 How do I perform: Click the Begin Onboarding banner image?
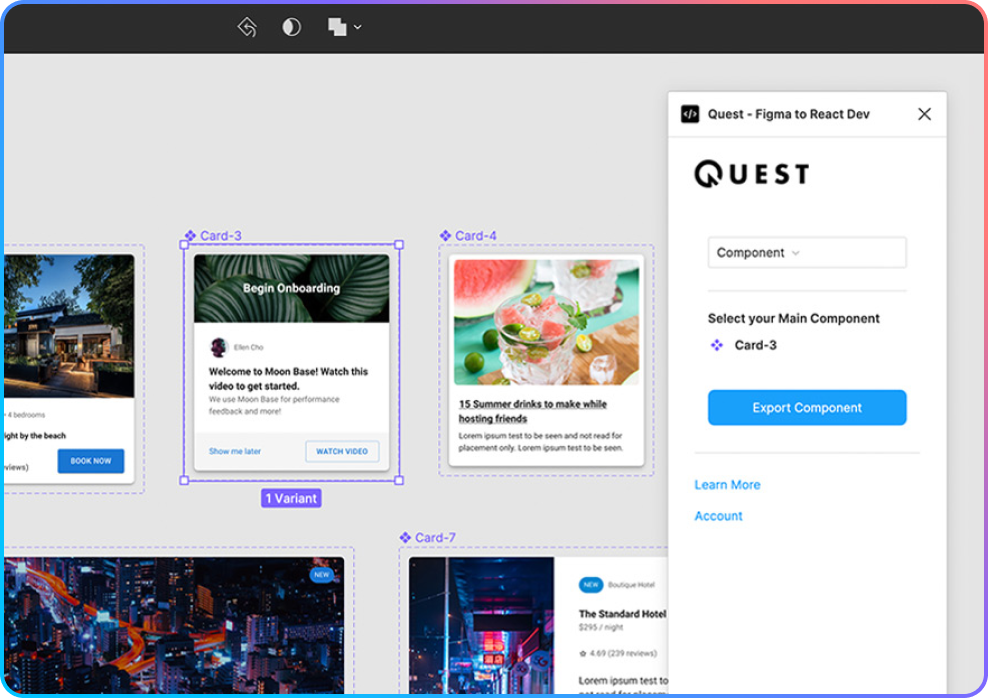[291, 289]
